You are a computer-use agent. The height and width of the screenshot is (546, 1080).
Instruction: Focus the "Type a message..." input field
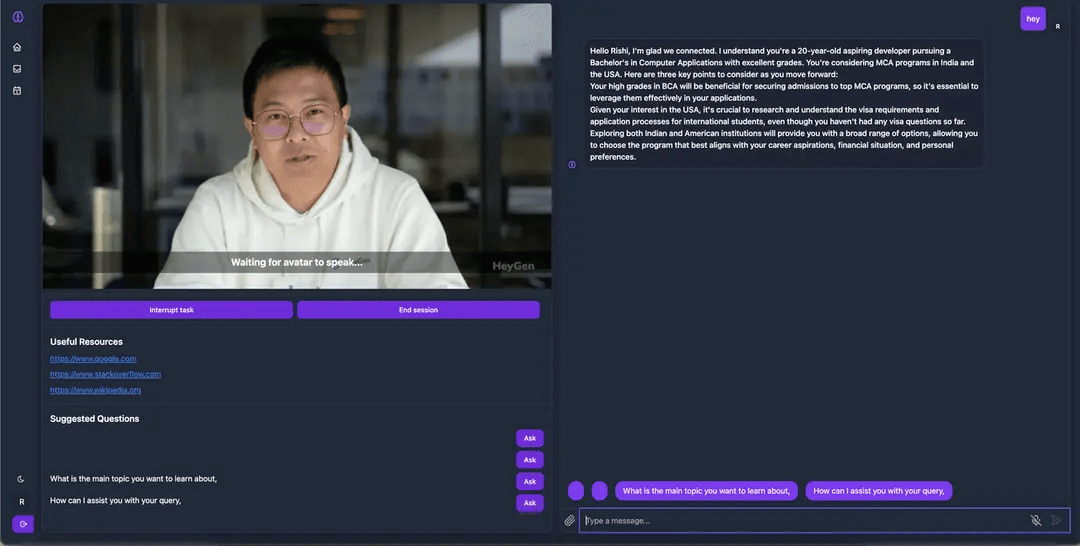[800, 520]
